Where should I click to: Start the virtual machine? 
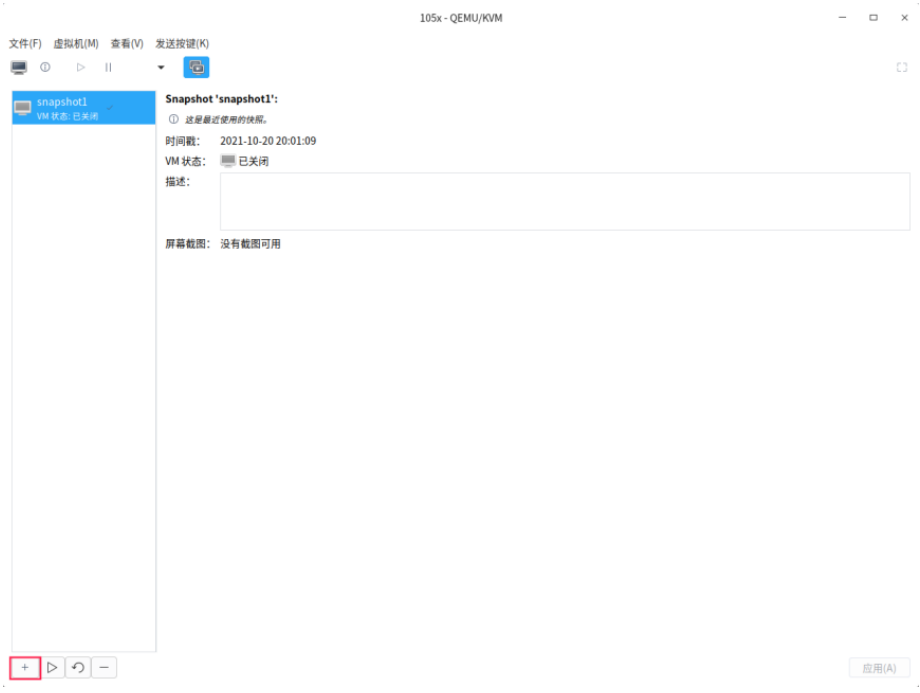coord(80,67)
